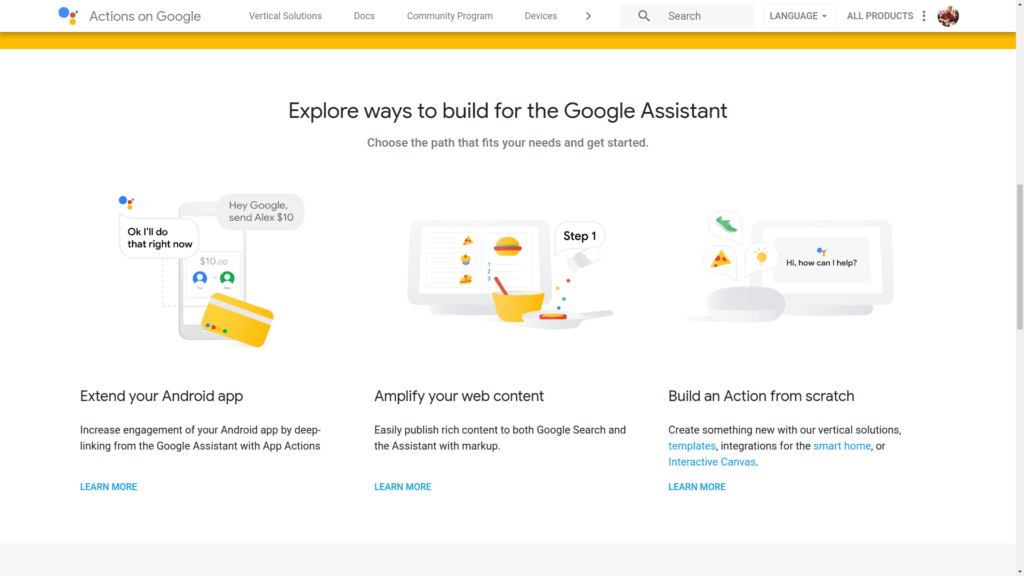
Task: Click the search magnifier icon
Action: 643,16
